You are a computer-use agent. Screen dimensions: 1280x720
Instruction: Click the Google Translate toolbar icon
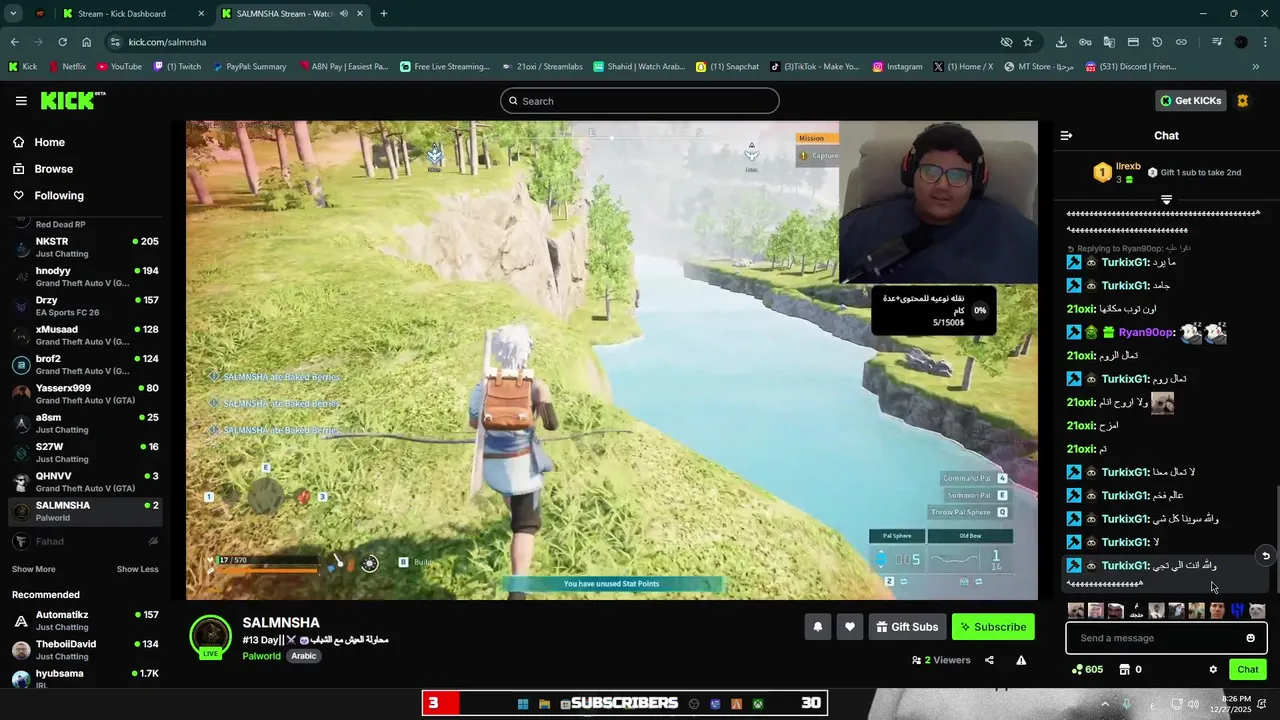(x=1109, y=42)
